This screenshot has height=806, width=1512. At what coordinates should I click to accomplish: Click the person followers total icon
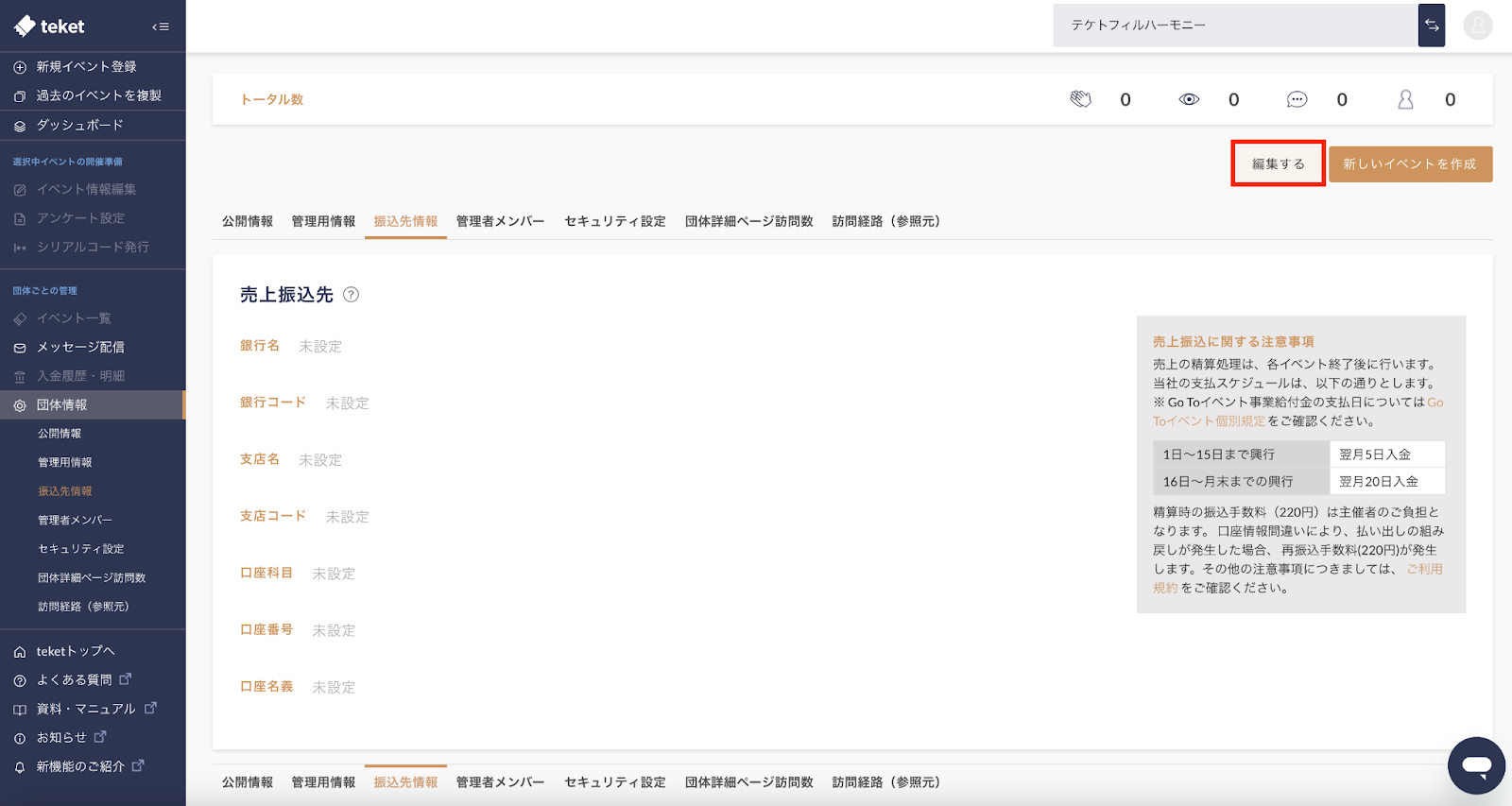click(1405, 99)
